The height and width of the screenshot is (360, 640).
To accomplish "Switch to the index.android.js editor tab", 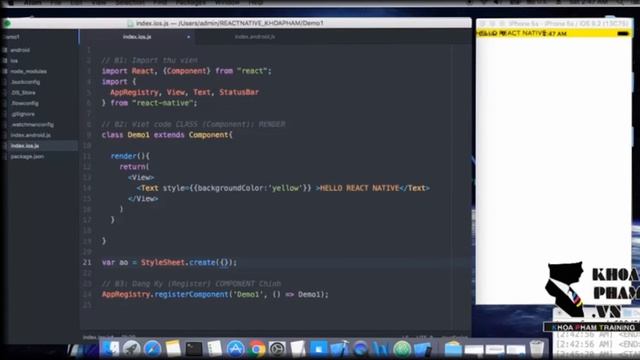I will coord(255,37).
